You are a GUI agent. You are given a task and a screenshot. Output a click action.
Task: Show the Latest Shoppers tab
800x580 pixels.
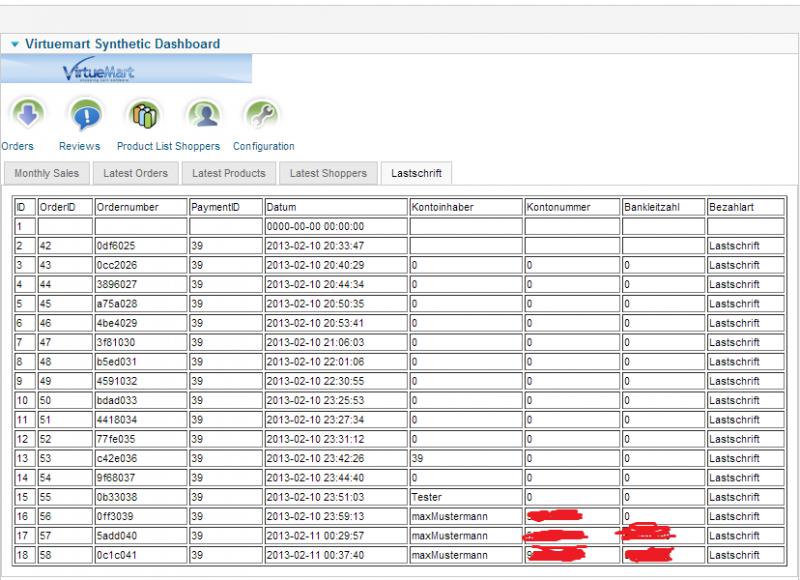[x=327, y=173]
